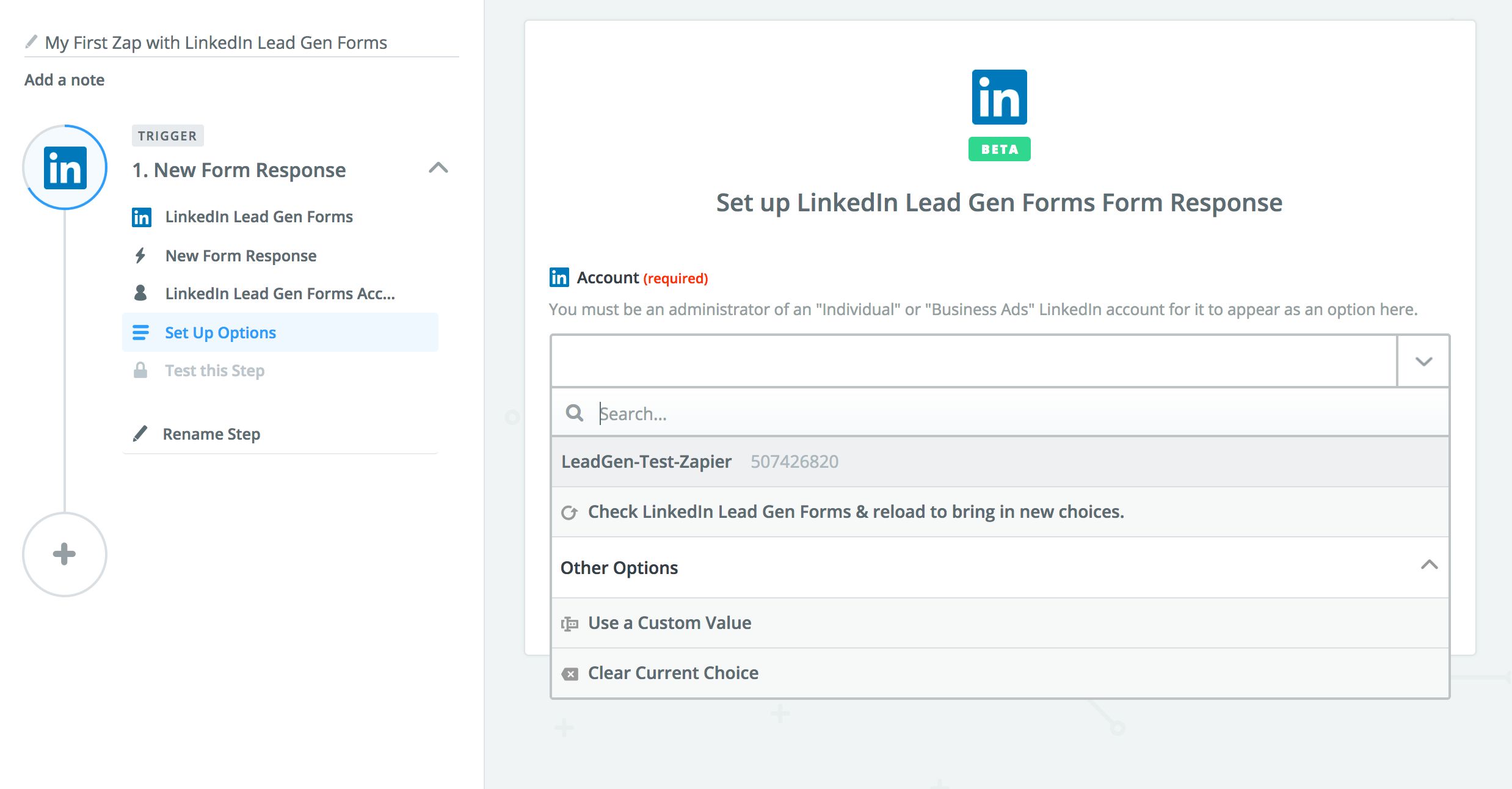The image size is (1512, 789).
Task: Click the Clear Current Choice X icon
Action: [570, 674]
